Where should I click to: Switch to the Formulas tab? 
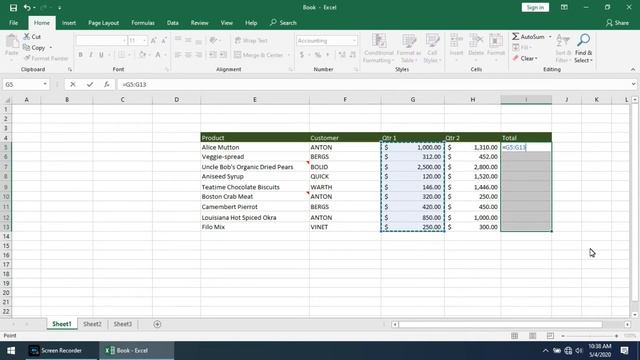143,23
